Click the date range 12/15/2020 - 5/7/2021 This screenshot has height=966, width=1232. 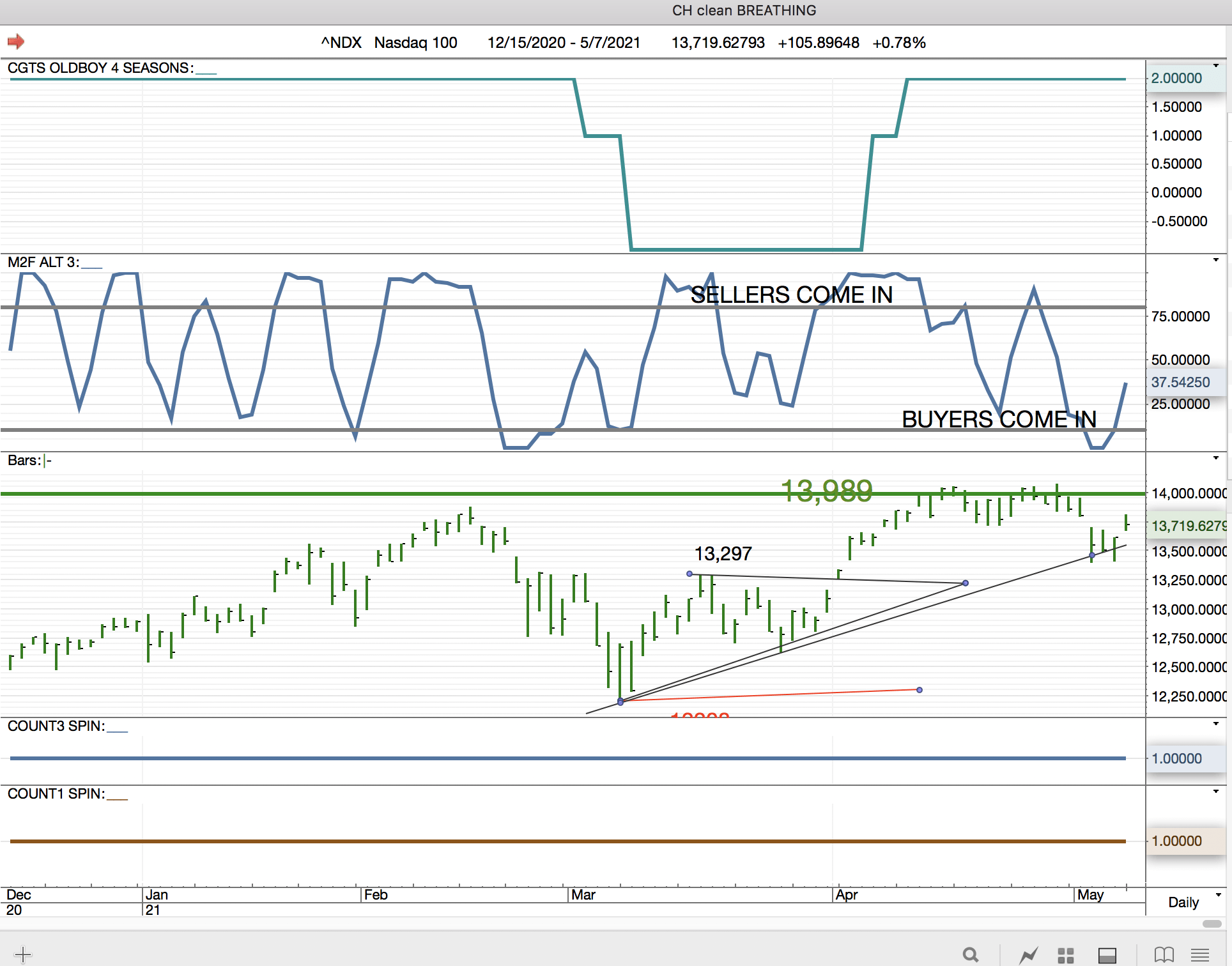[x=564, y=43]
